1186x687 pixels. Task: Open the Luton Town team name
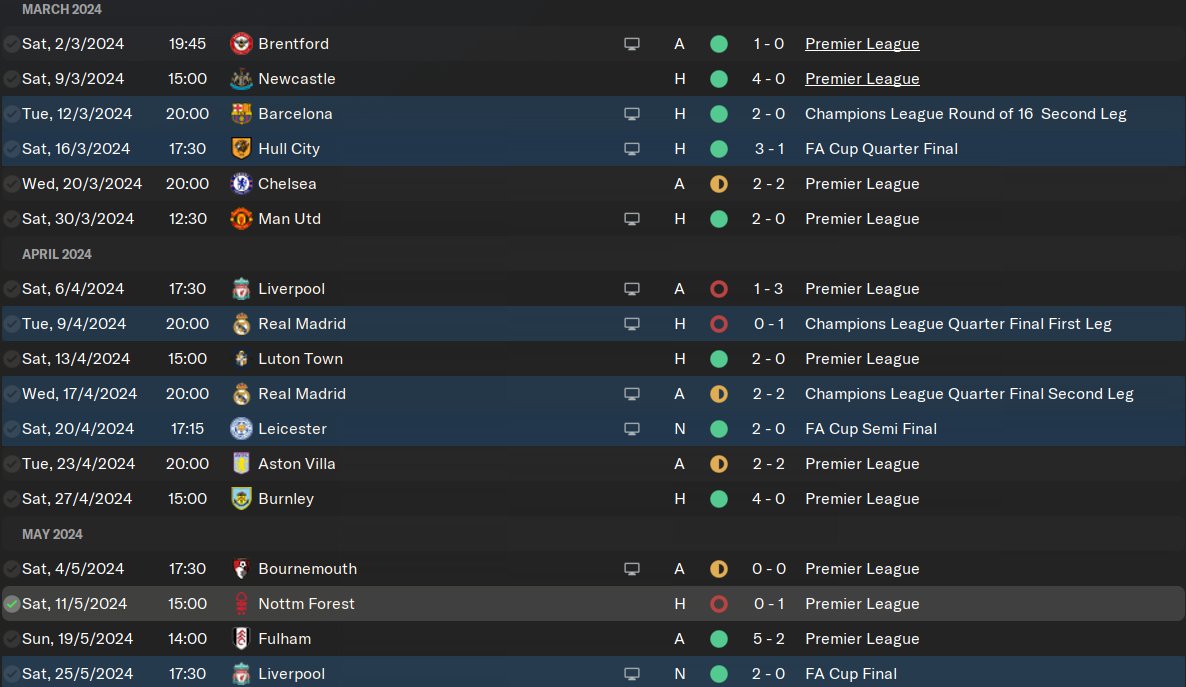(x=300, y=359)
